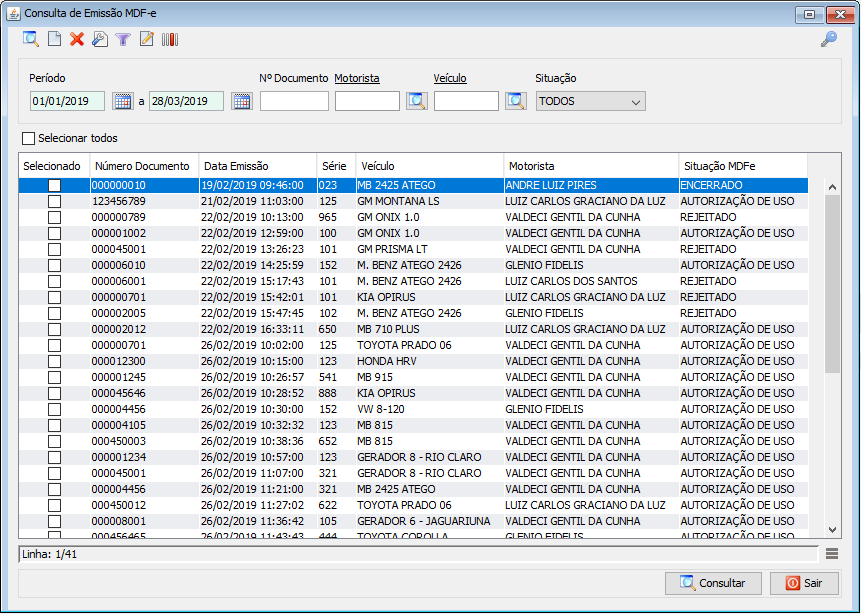Click the Série column header
861x614 pixels.
coord(337,166)
